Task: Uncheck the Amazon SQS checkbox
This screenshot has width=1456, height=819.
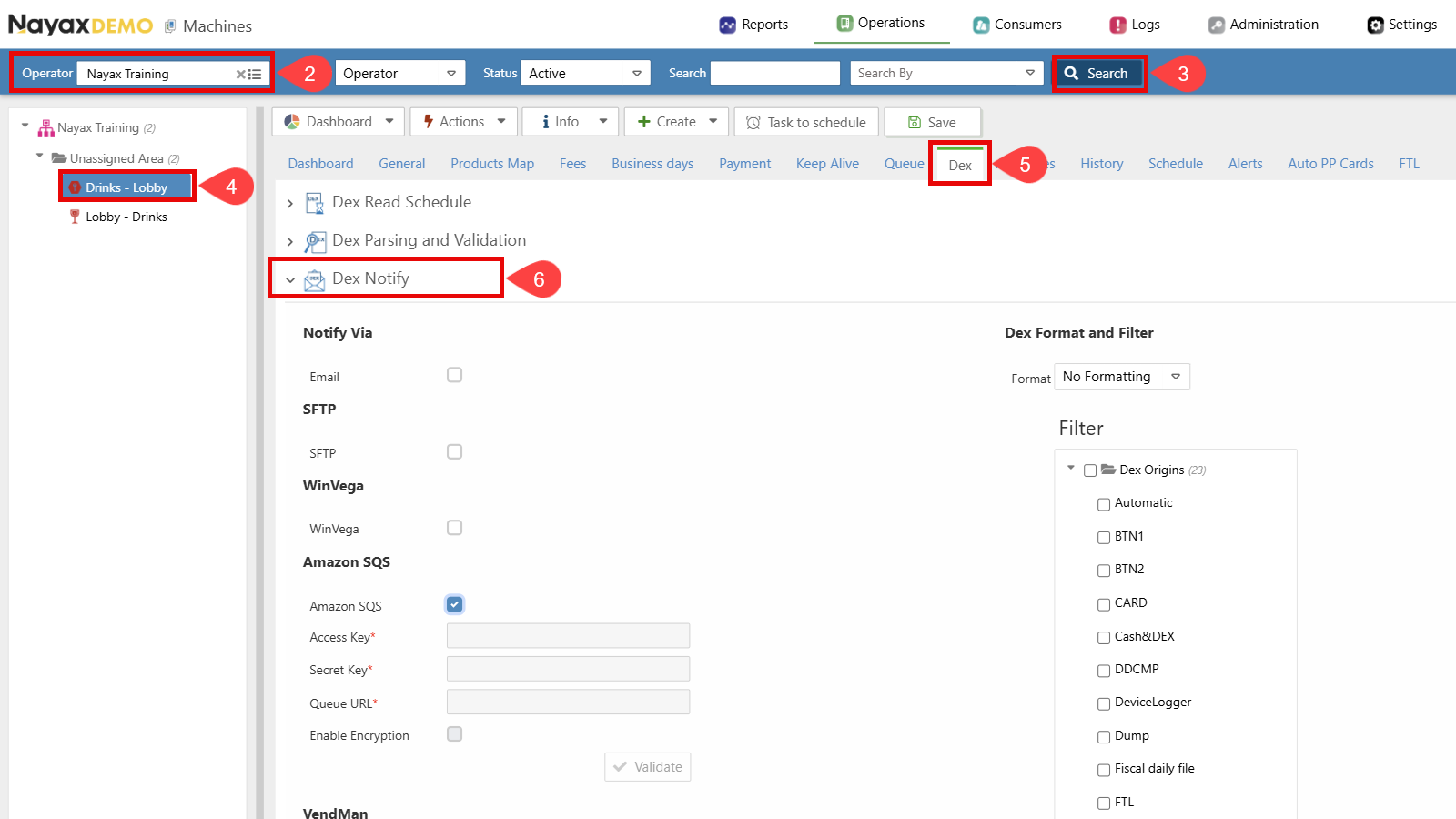Action: pos(455,604)
